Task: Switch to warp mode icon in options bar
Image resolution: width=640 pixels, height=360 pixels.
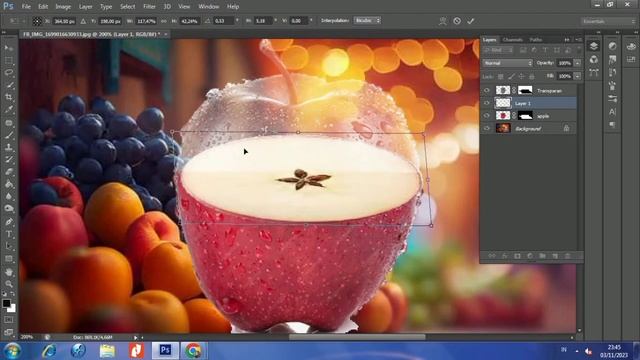Action: point(442,21)
